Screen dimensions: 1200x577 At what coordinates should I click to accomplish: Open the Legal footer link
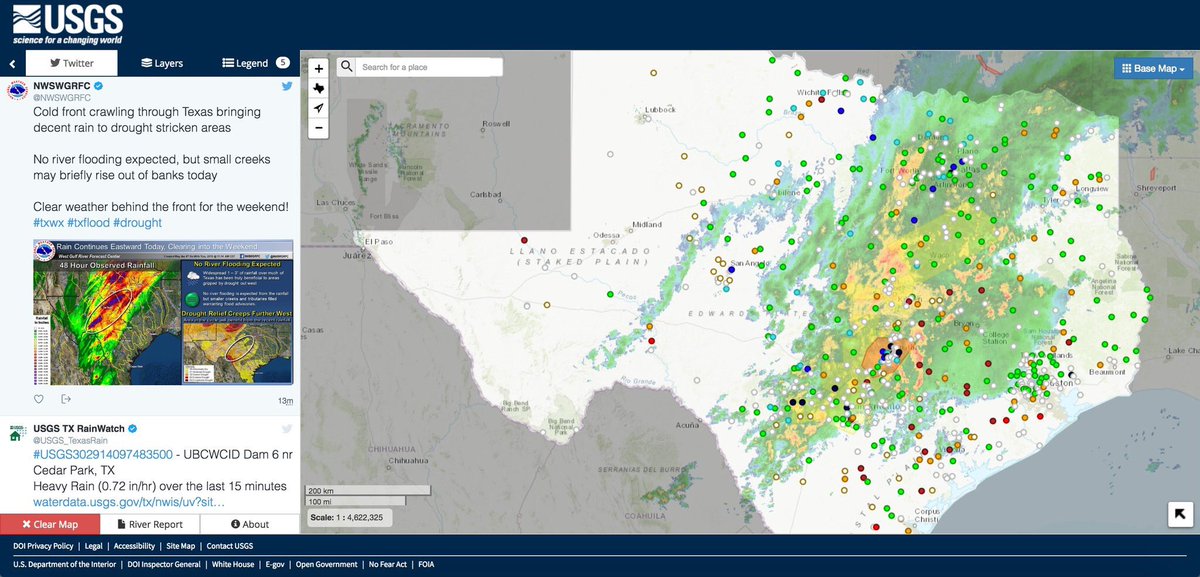(94, 547)
